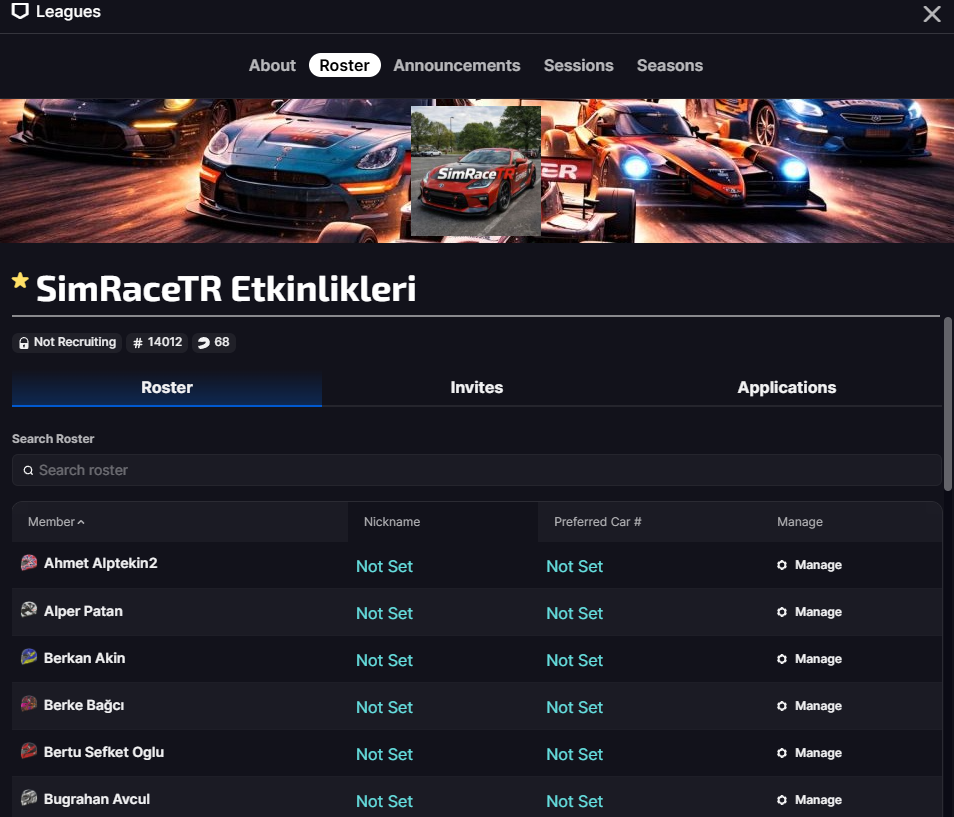The height and width of the screenshot is (817, 954).
Task: Click the yellow favorite star beside league name
Action: [20, 281]
